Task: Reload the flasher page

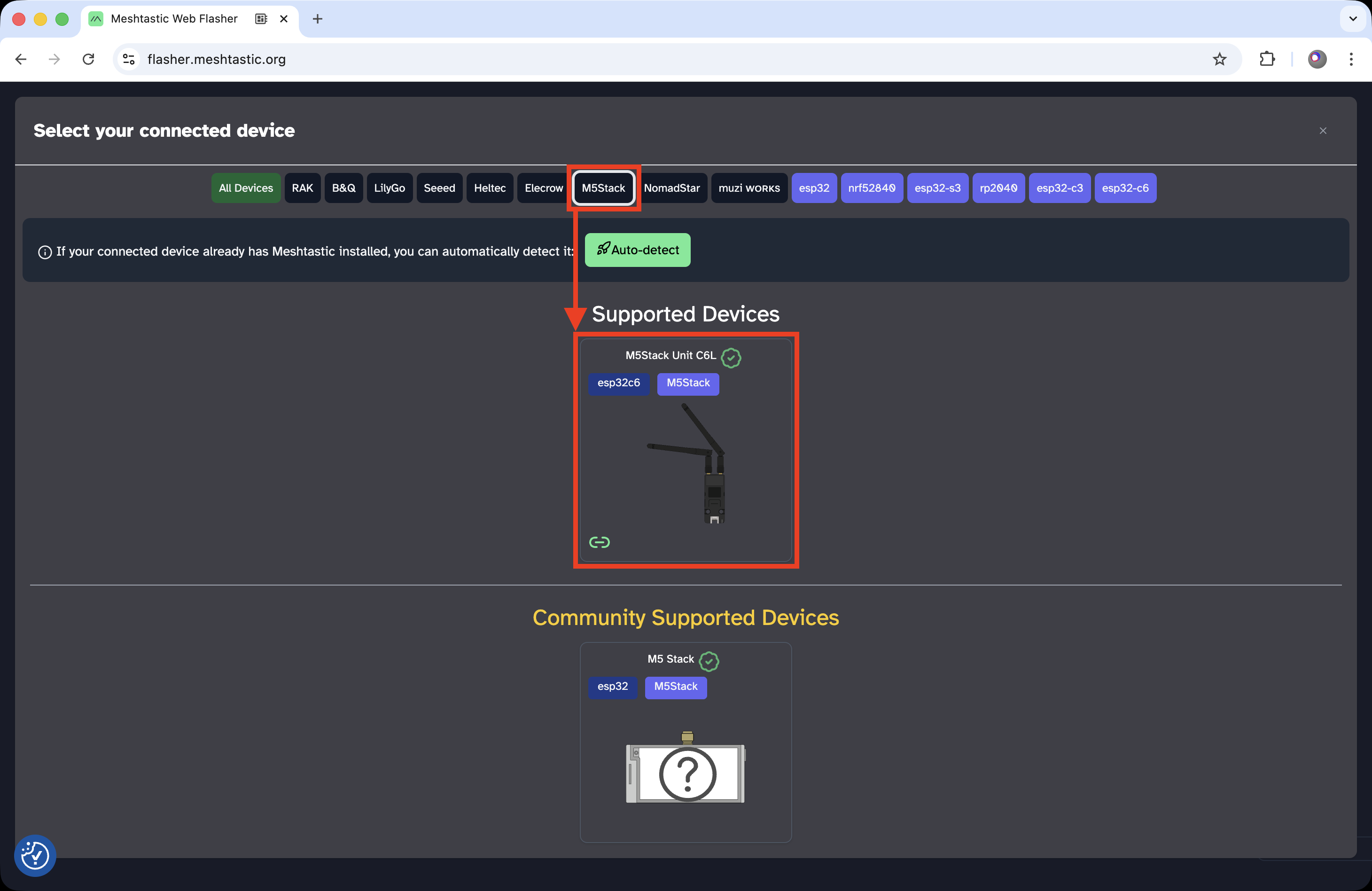Action: point(88,59)
